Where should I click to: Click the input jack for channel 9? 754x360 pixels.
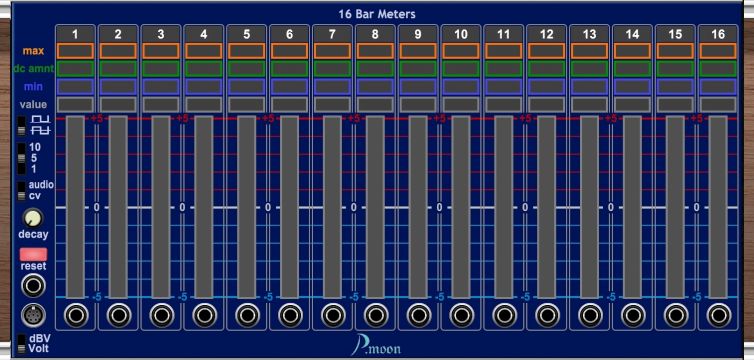coord(418,316)
